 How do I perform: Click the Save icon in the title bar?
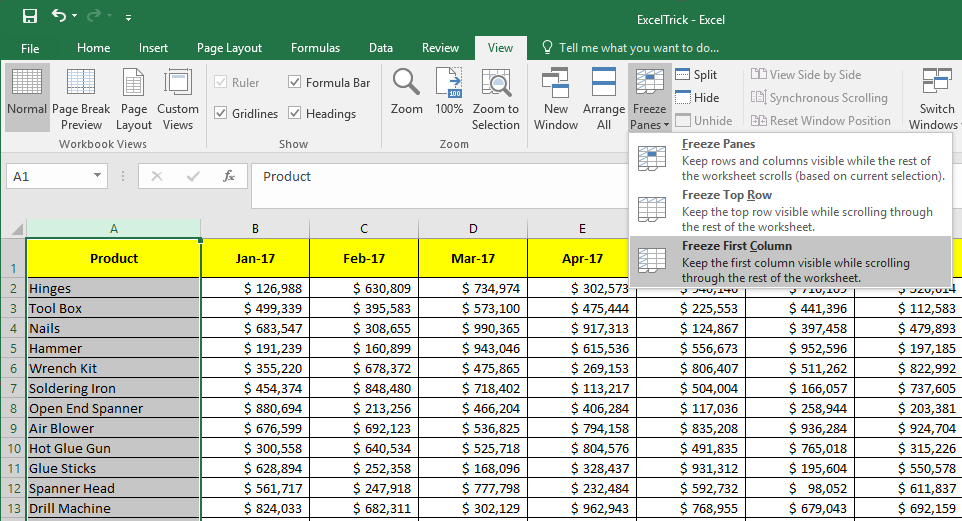click(29, 16)
